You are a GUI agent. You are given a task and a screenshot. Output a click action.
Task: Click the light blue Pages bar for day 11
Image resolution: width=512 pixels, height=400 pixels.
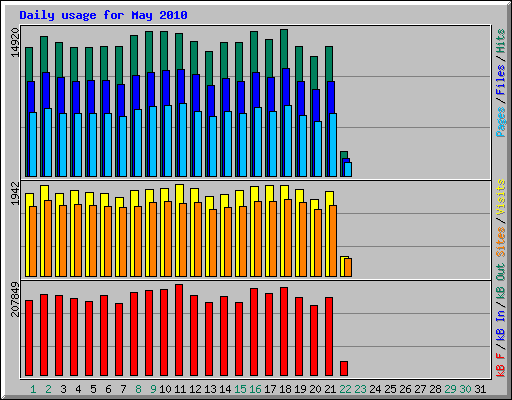pyautogui.click(x=183, y=140)
